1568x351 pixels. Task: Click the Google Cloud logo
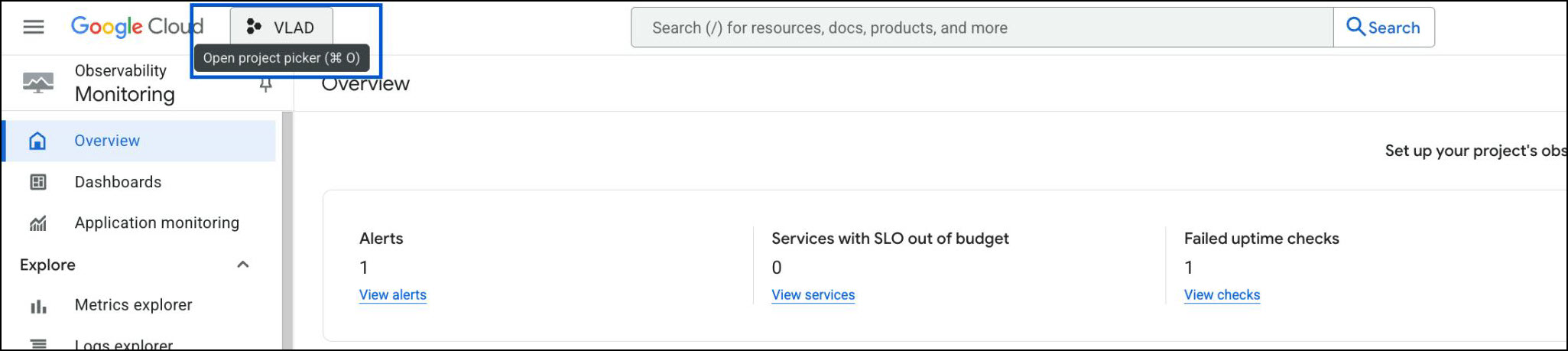pos(137,27)
